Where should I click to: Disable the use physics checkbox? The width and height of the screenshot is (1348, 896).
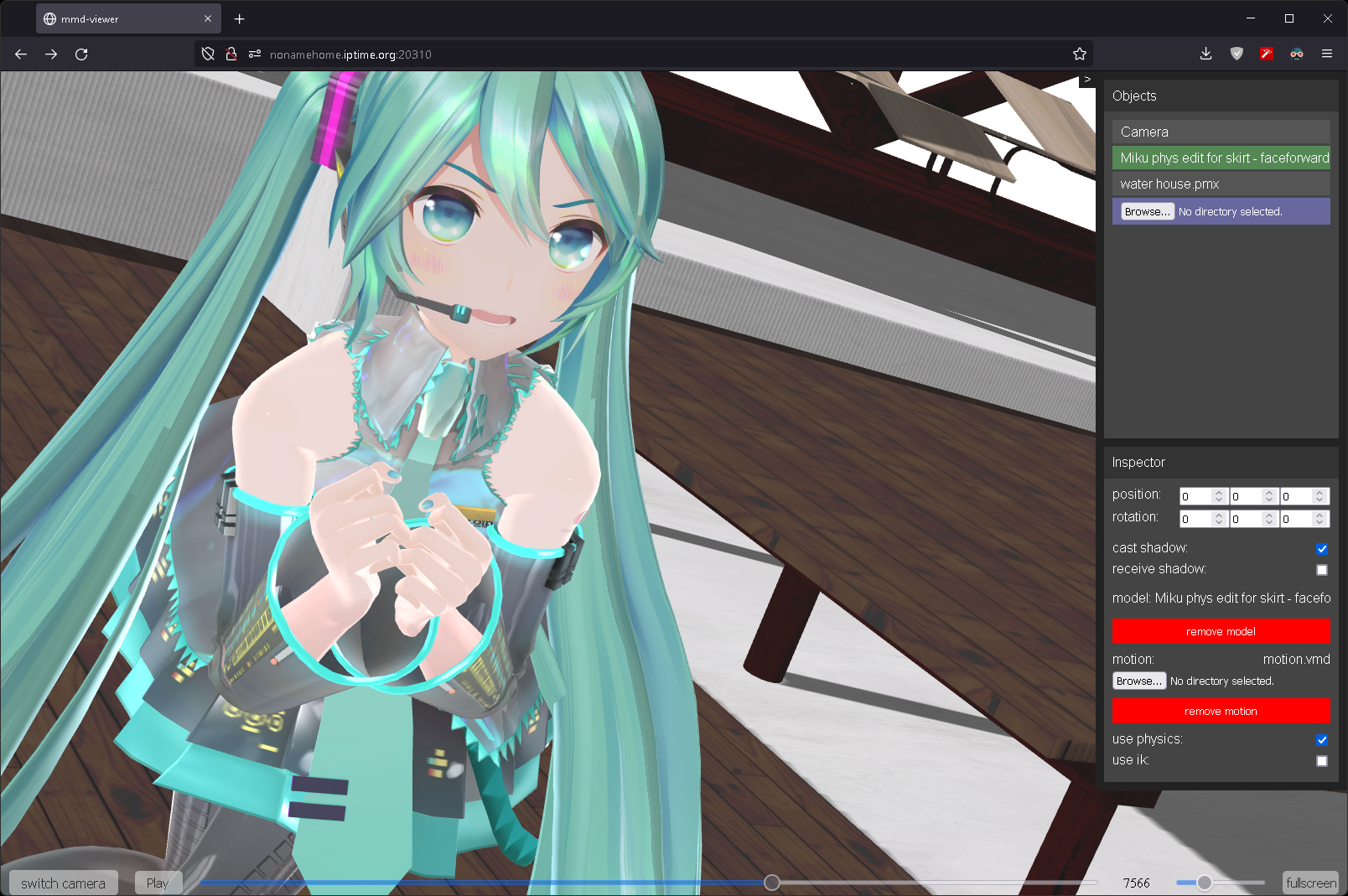pyautogui.click(x=1322, y=740)
